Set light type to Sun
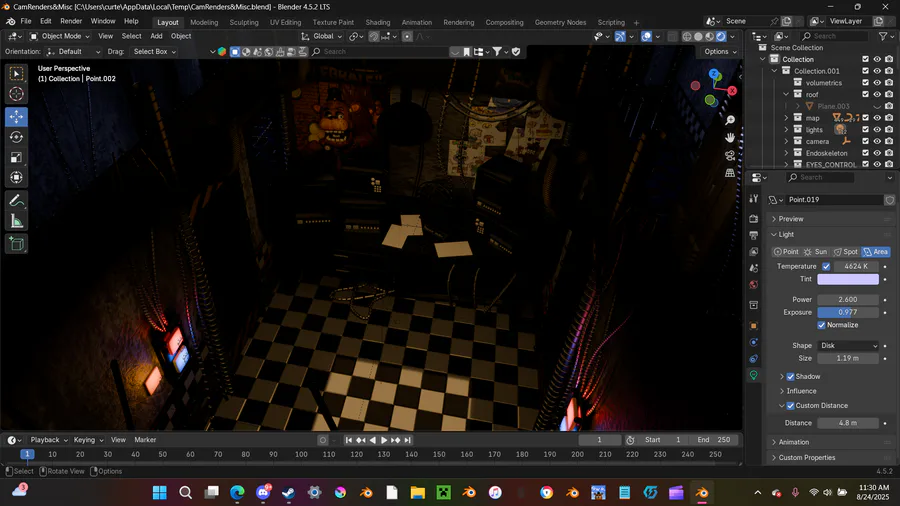This screenshot has width=900, height=506. (x=816, y=252)
